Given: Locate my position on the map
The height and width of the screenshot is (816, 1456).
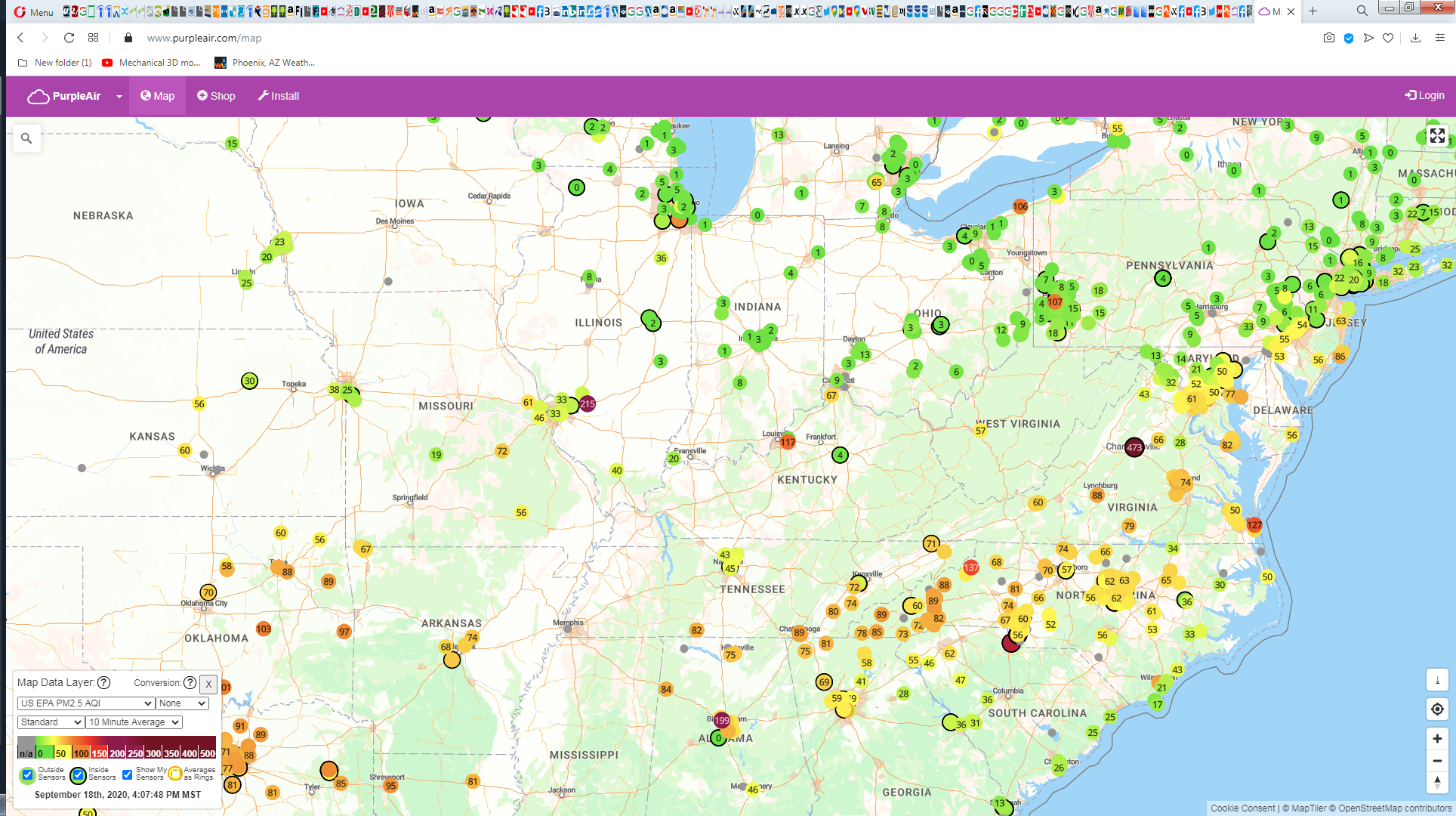Looking at the screenshot, I should point(1437,709).
